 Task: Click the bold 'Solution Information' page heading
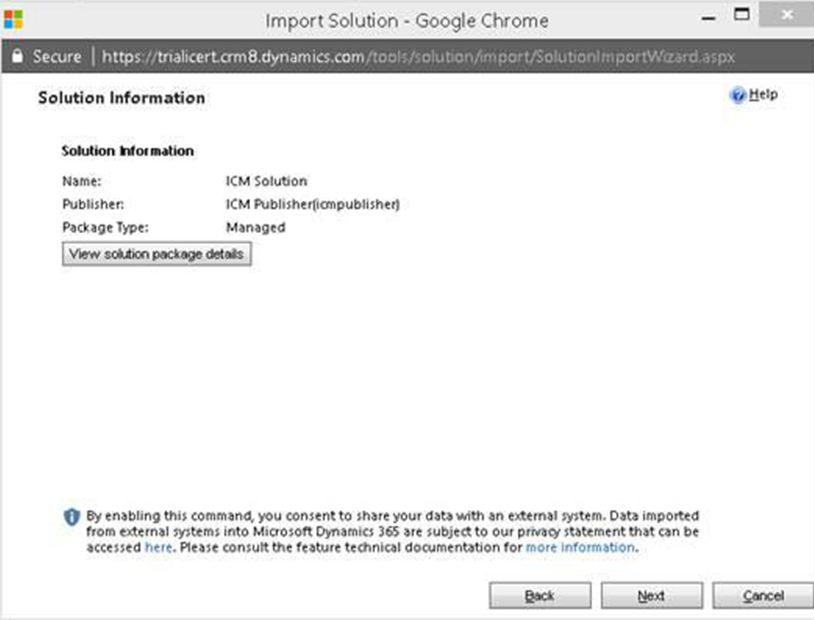pos(121,98)
